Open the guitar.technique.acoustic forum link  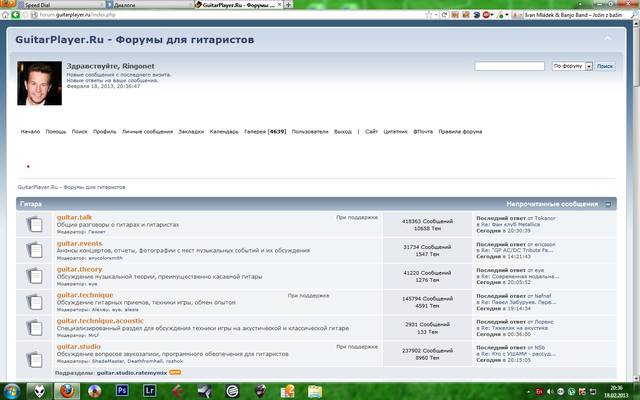pyautogui.click(x=100, y=321)
